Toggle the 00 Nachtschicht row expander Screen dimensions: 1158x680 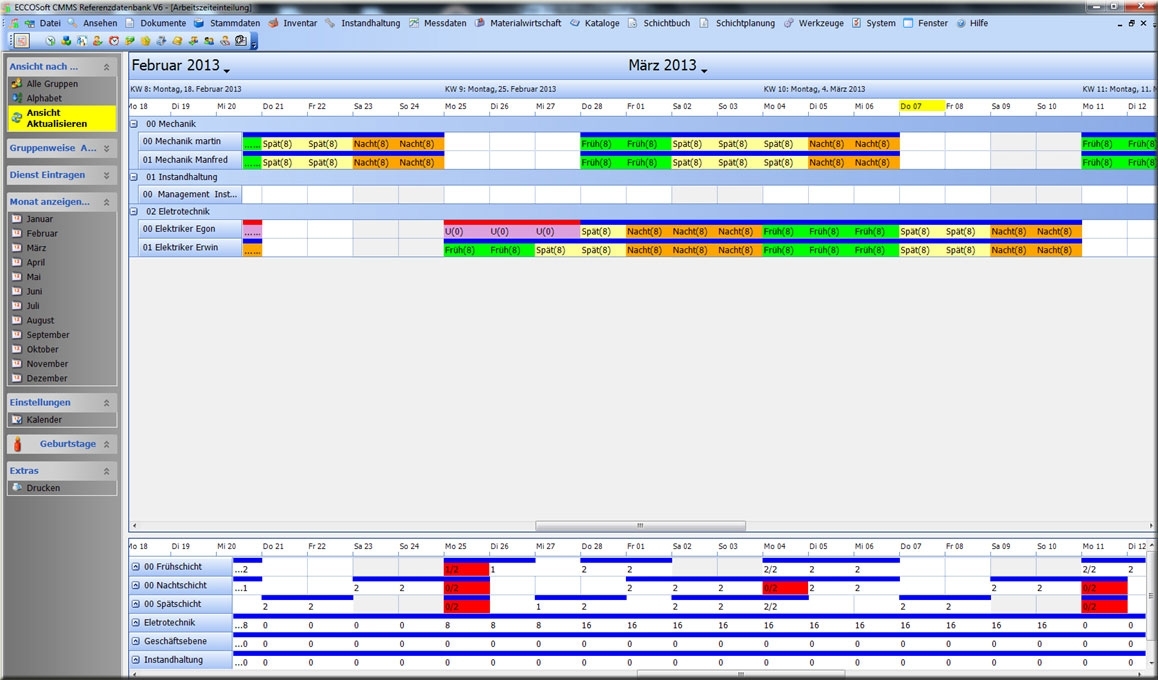tap(136, 585)
